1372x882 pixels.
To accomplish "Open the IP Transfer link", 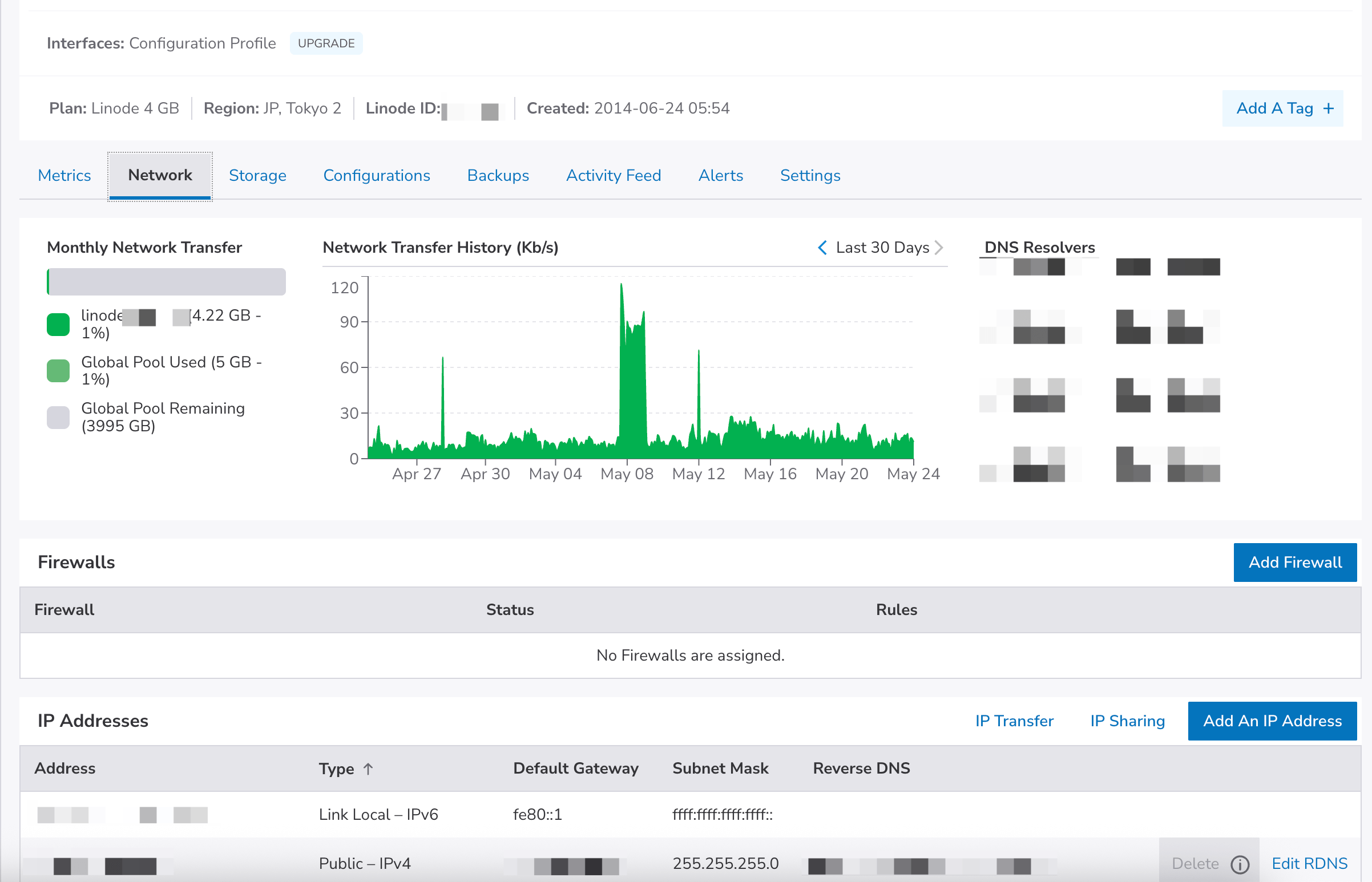I will click(1014, 721).
